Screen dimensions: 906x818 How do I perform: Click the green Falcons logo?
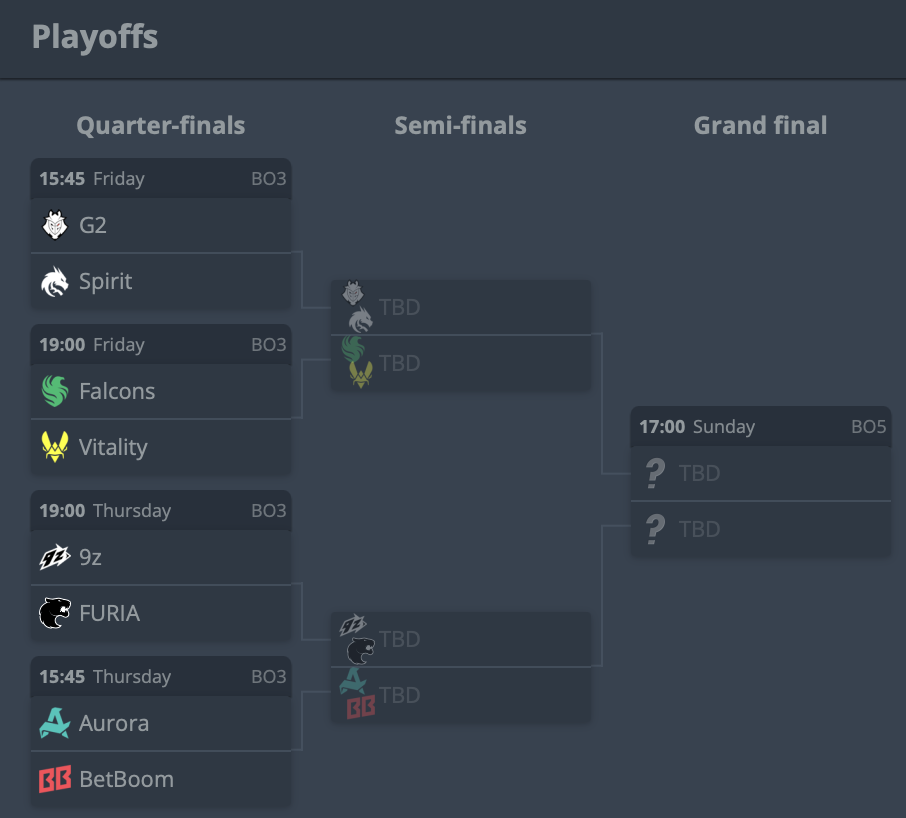[x=55, y=391]
